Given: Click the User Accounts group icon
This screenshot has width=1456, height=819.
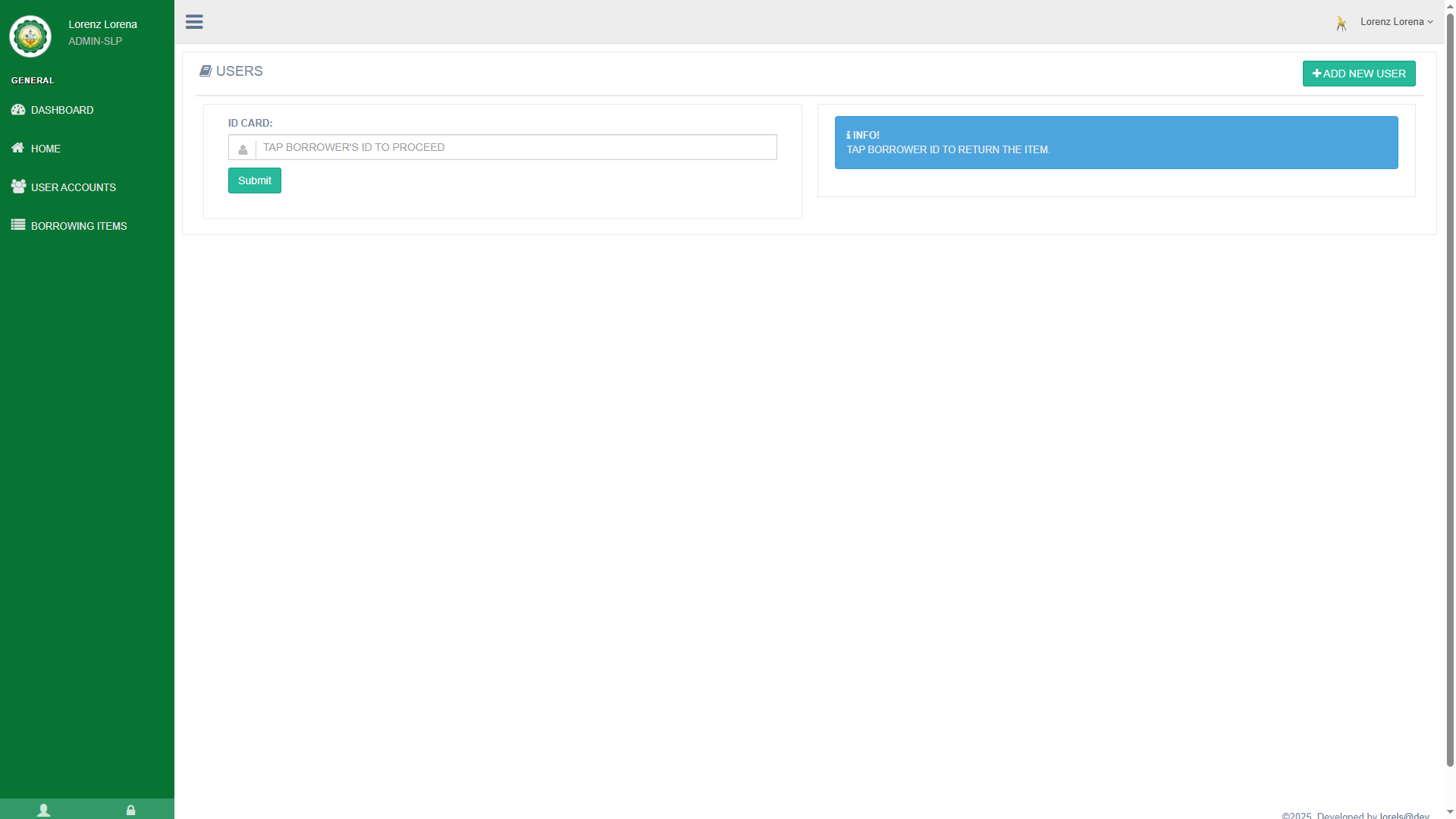Looking at the screenshot, I should click(x=18, y=187).
